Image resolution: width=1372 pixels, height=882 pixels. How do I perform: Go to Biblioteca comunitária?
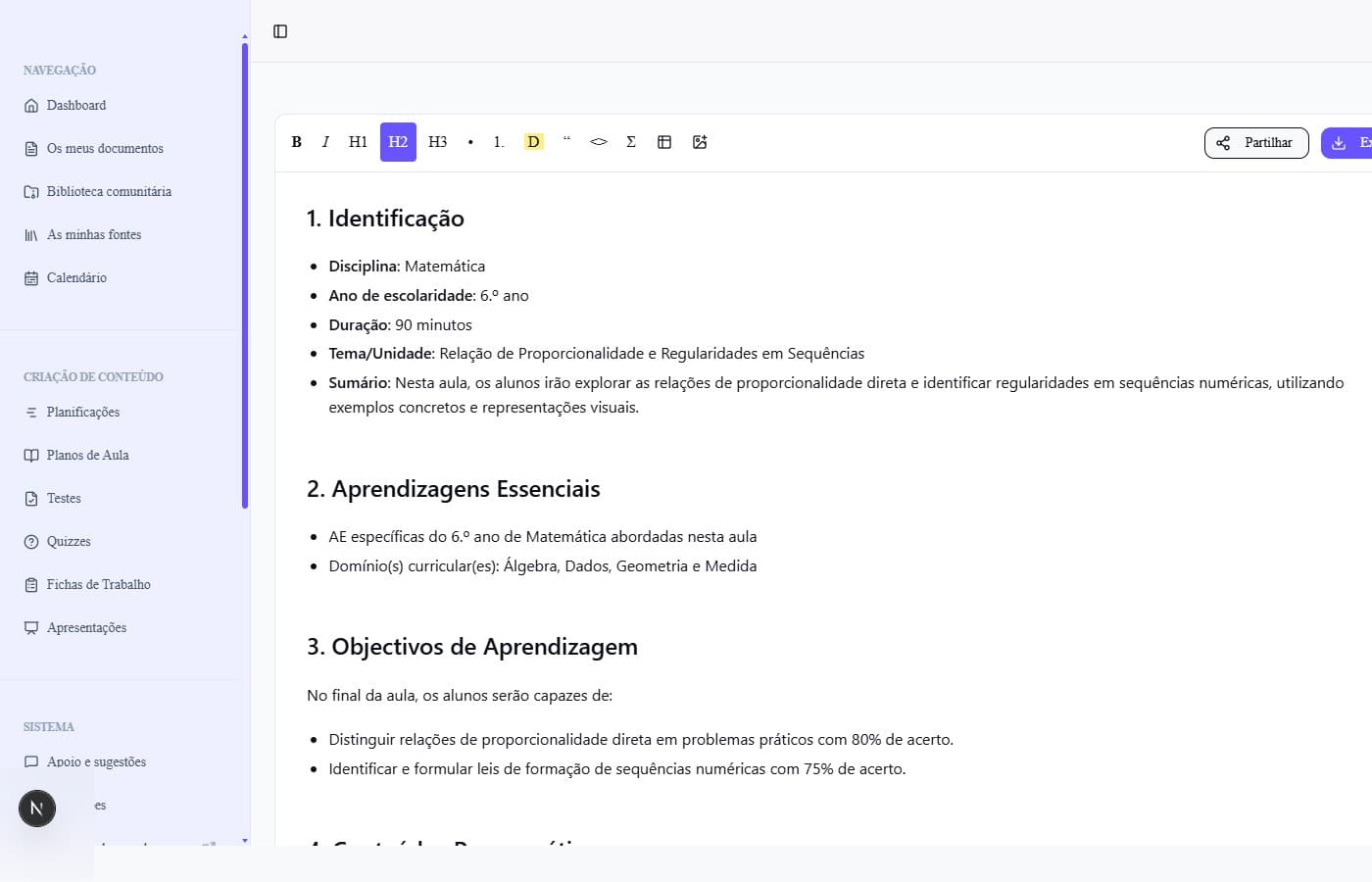[x=109, y=191]
